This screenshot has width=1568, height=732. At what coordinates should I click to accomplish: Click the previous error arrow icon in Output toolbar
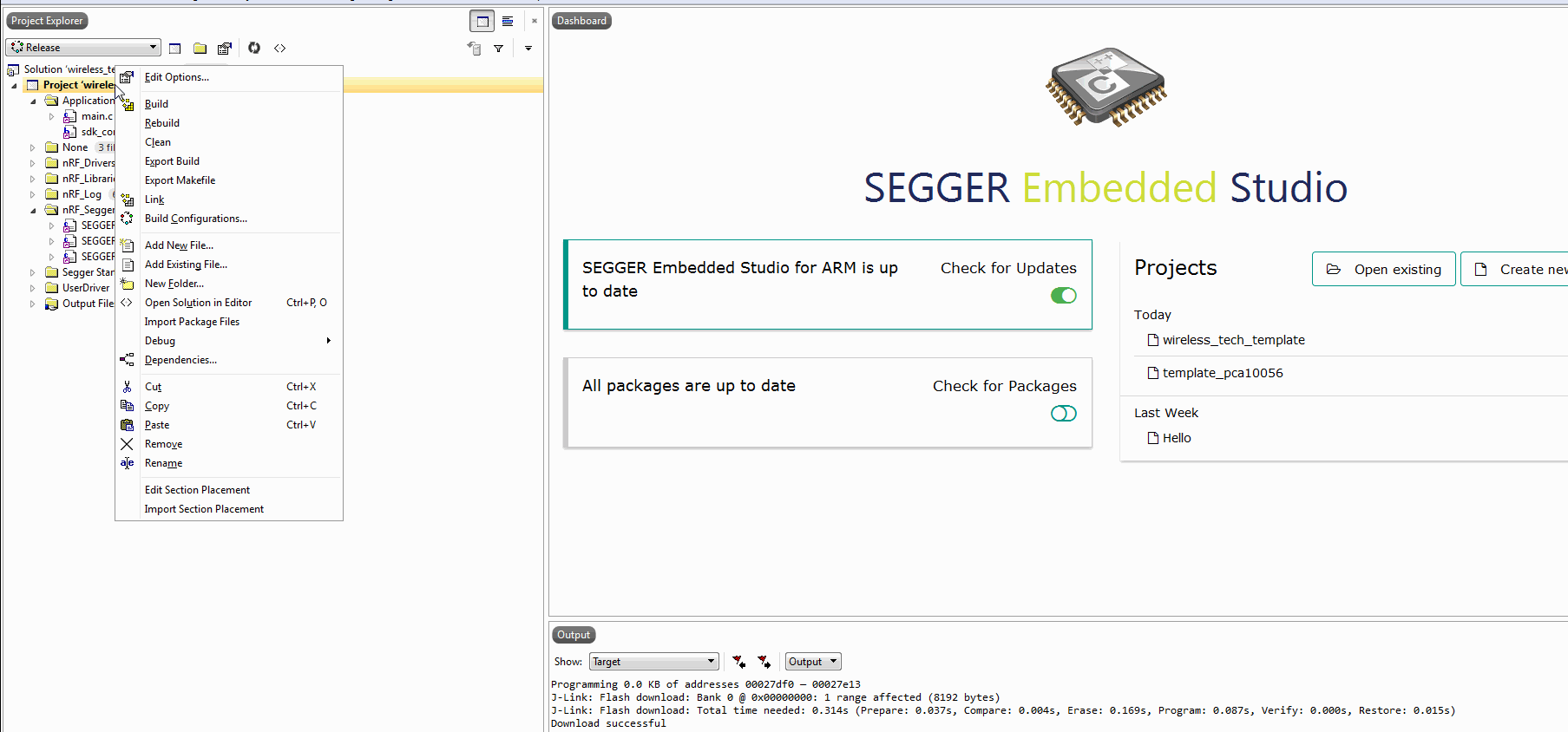(x=738, y=662)
